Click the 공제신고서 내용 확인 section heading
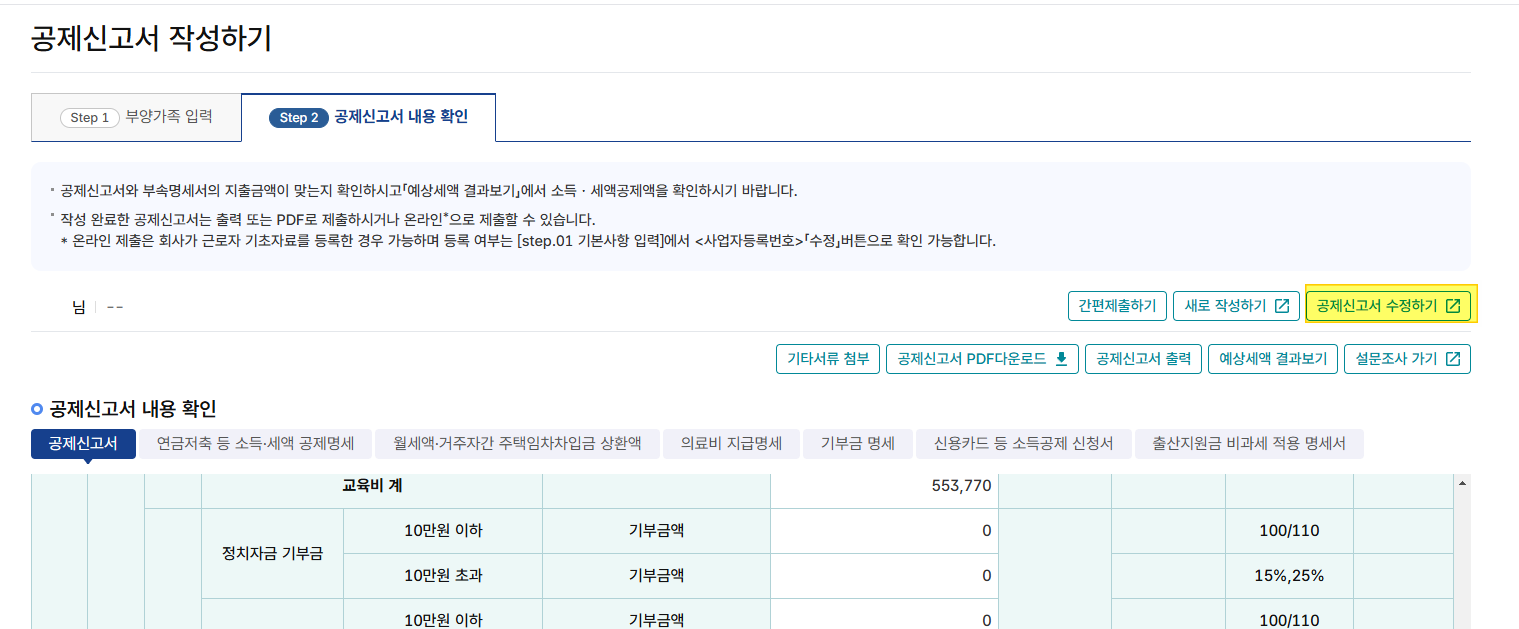This screenshot has height=629, width=1519. pyautogui.click(x=132, y=408)
